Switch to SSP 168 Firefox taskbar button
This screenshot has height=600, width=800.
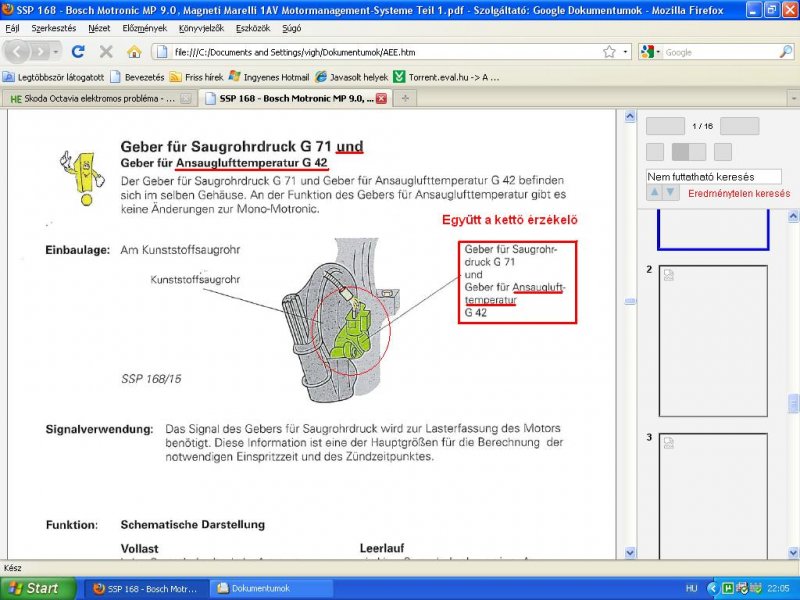point(146,588)
